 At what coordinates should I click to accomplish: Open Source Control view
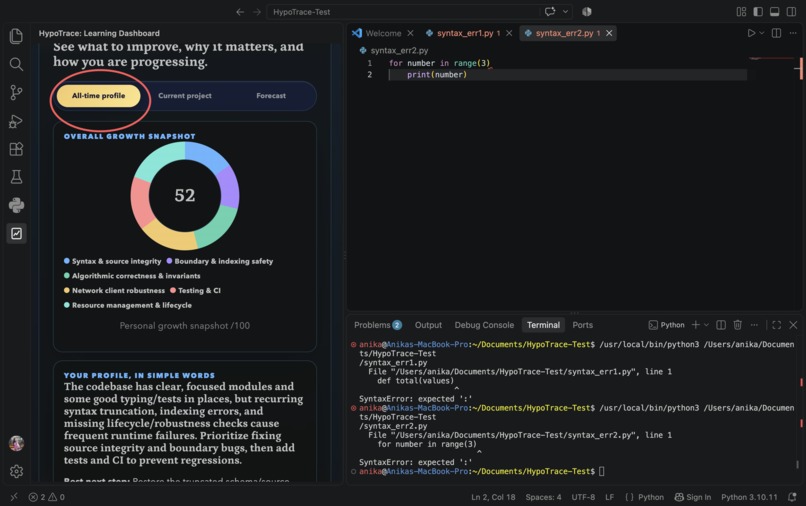(x=16, y=93)
